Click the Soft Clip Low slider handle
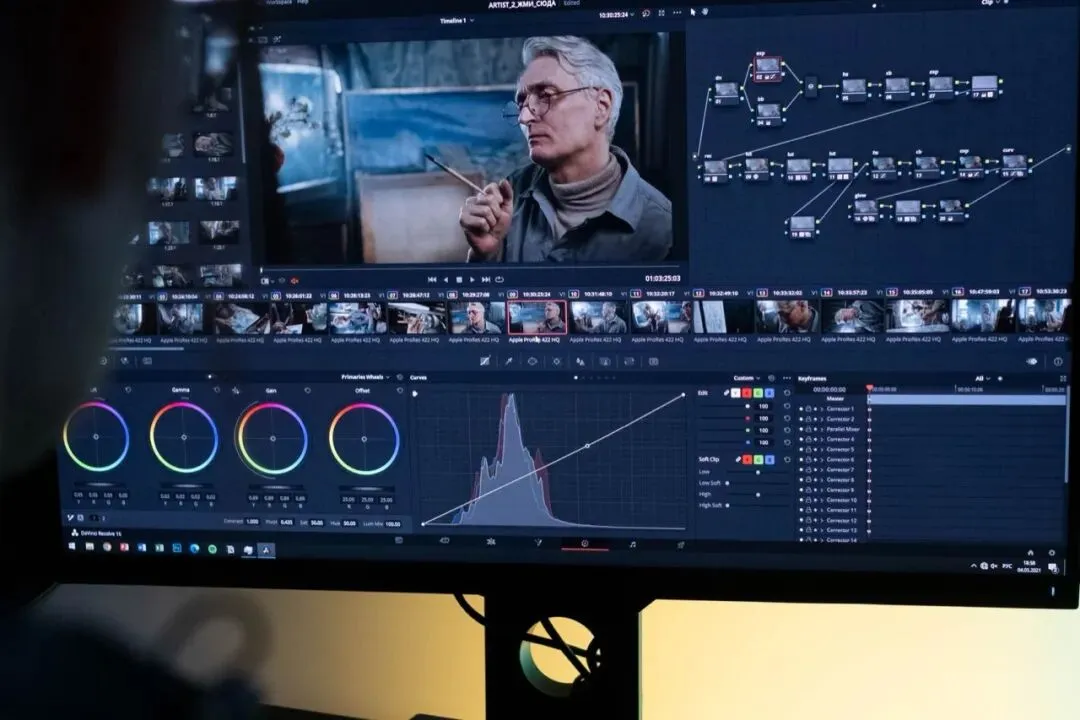This screenshot has height=720, width=1080. [x=758, y=473]
